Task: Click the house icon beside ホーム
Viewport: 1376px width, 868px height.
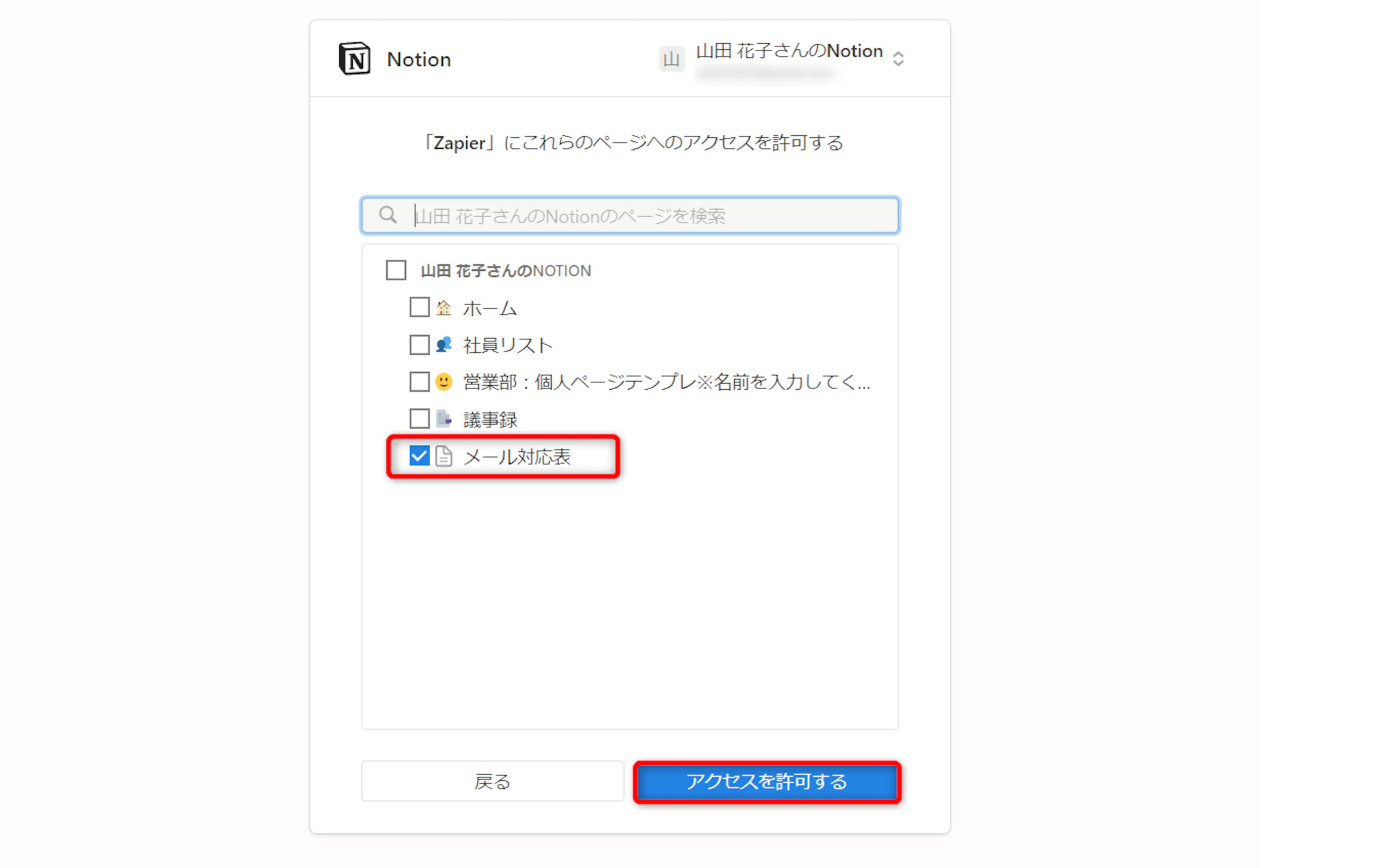Action: click(x=443, y=308)
